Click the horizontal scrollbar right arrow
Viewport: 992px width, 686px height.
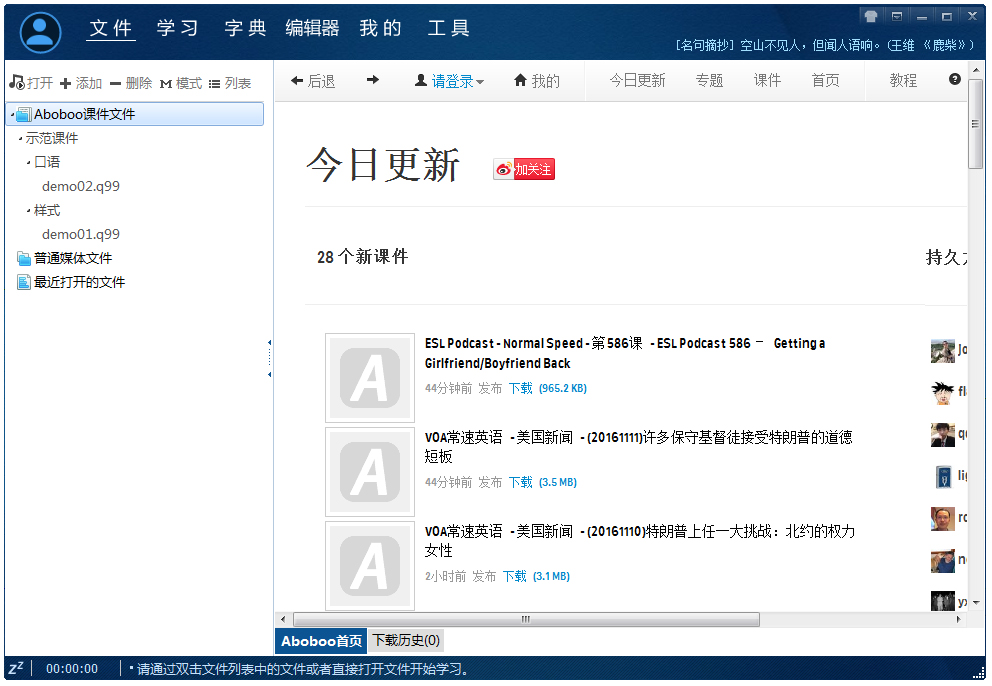(958, 620)
